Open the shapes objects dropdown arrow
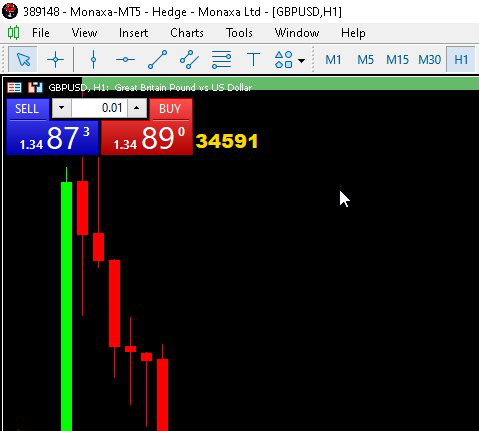The image size is (479, 431). pos(301,61)
